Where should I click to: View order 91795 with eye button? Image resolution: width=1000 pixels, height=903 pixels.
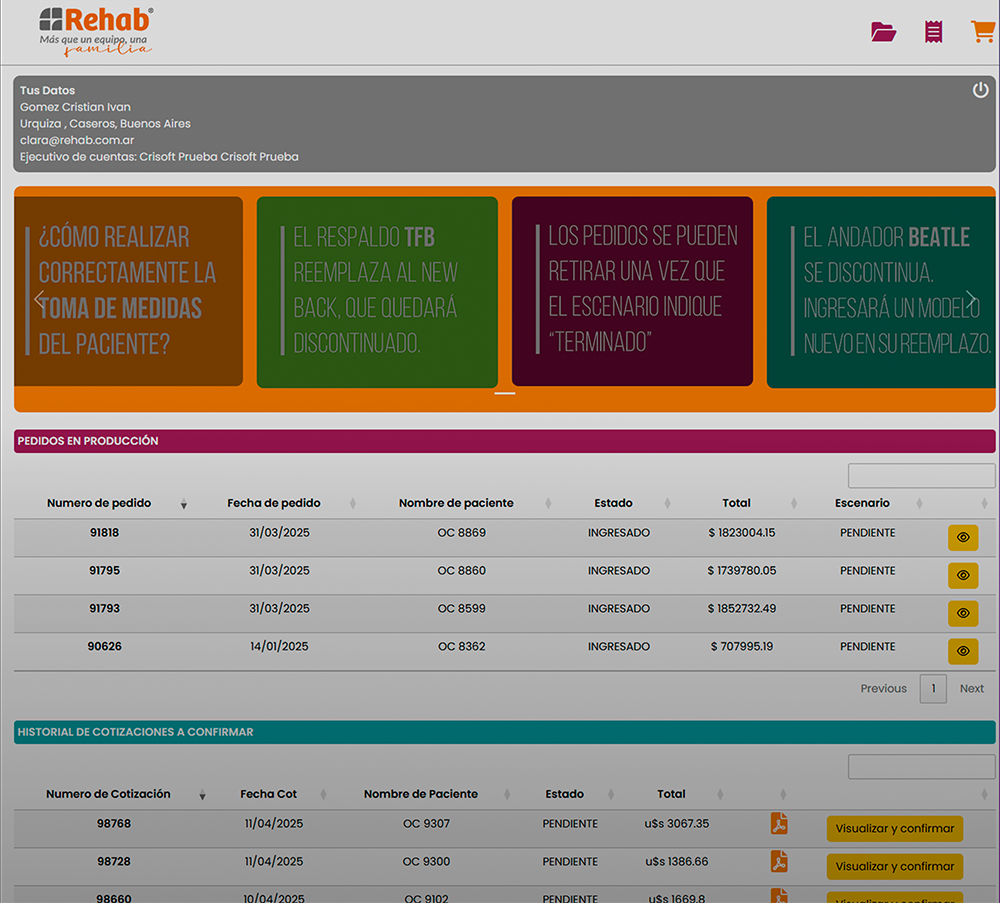click(962, 575)
